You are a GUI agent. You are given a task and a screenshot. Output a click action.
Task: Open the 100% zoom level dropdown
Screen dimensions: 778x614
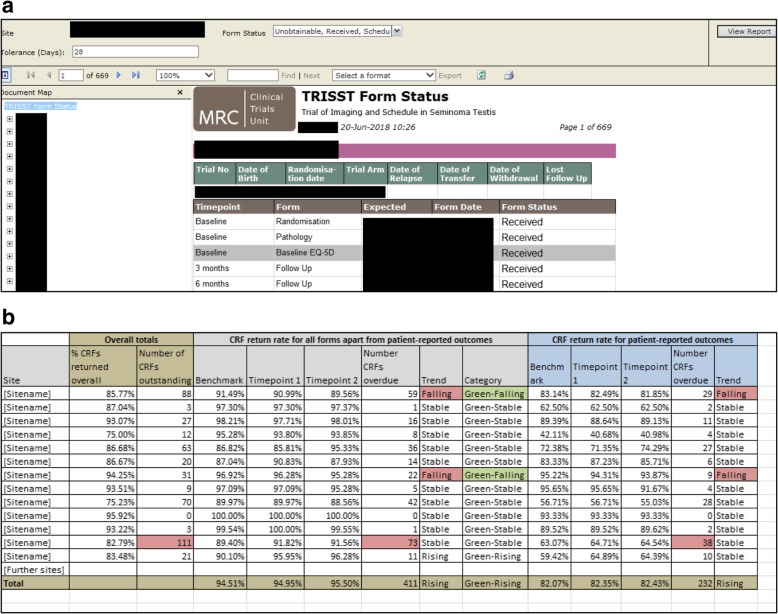point(185,75)
